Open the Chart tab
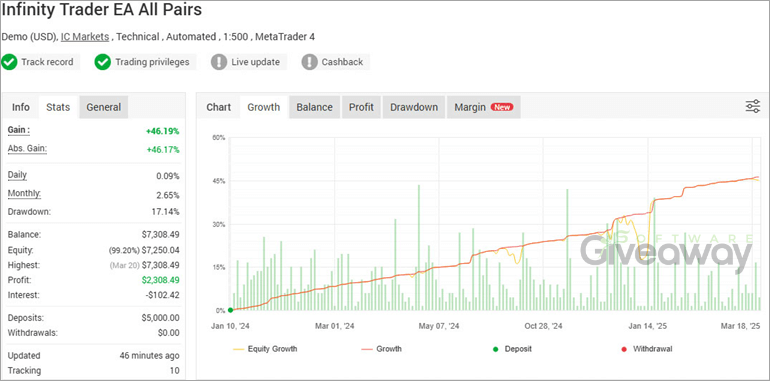The image size is (770, 381). tap(219, 107)
